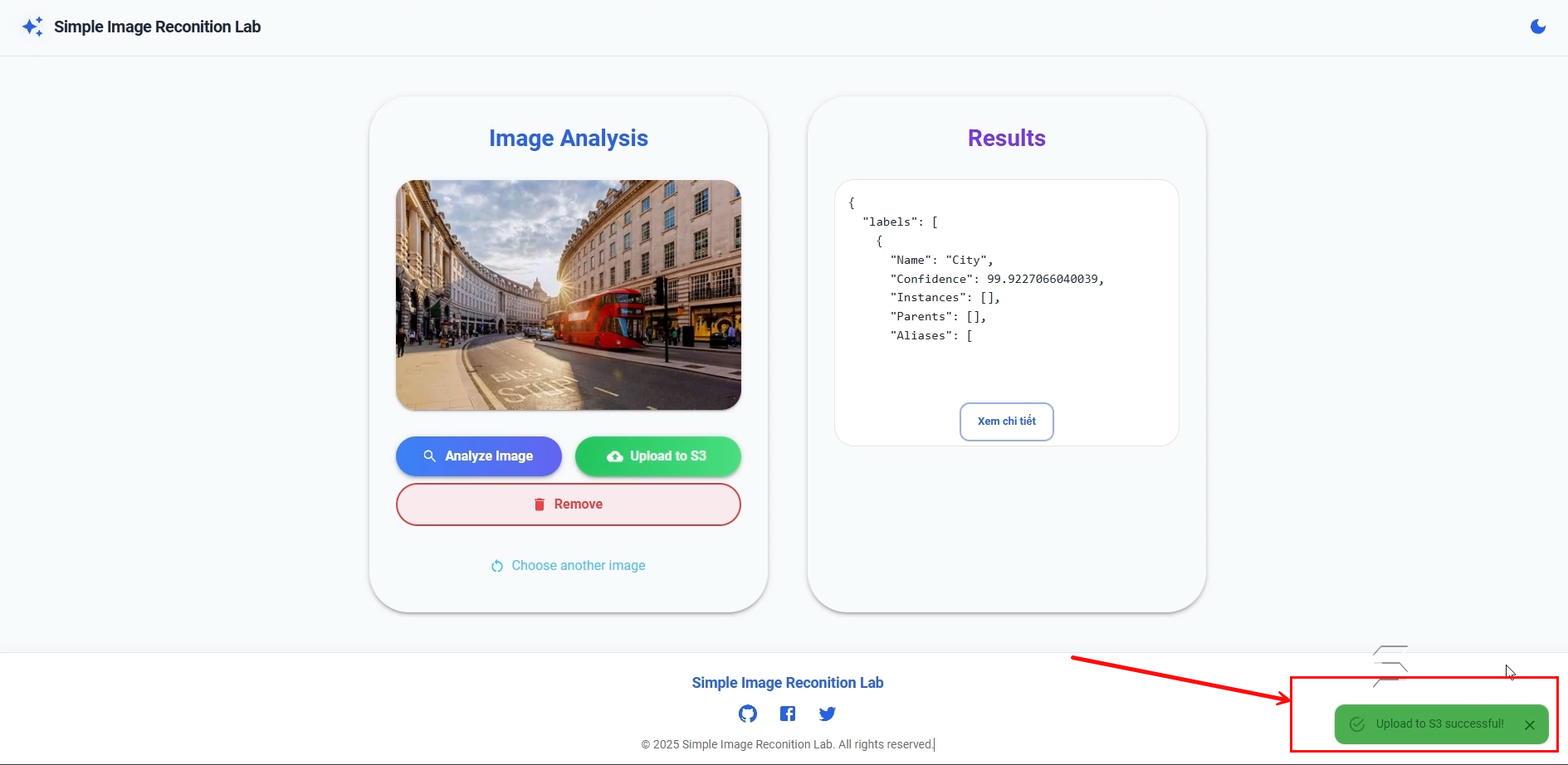Click the sparkle logo icon in header
1568x765 pixels.
point(32,27)
